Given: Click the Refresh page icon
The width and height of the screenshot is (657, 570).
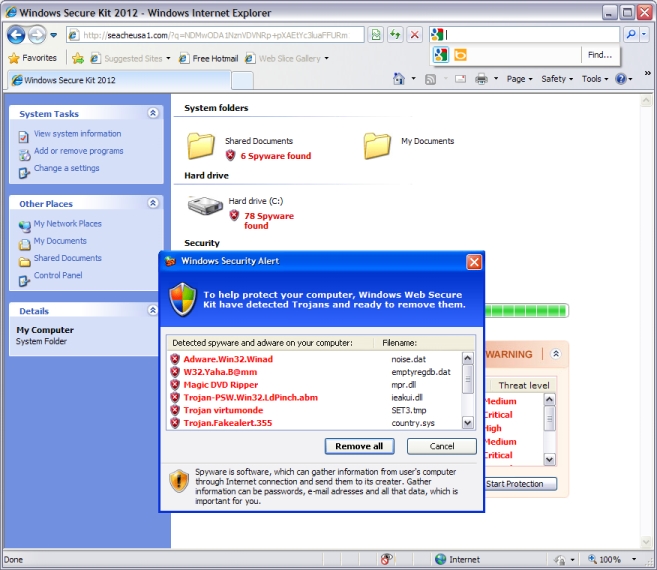Looking at the screenshot, I should 395,35.
